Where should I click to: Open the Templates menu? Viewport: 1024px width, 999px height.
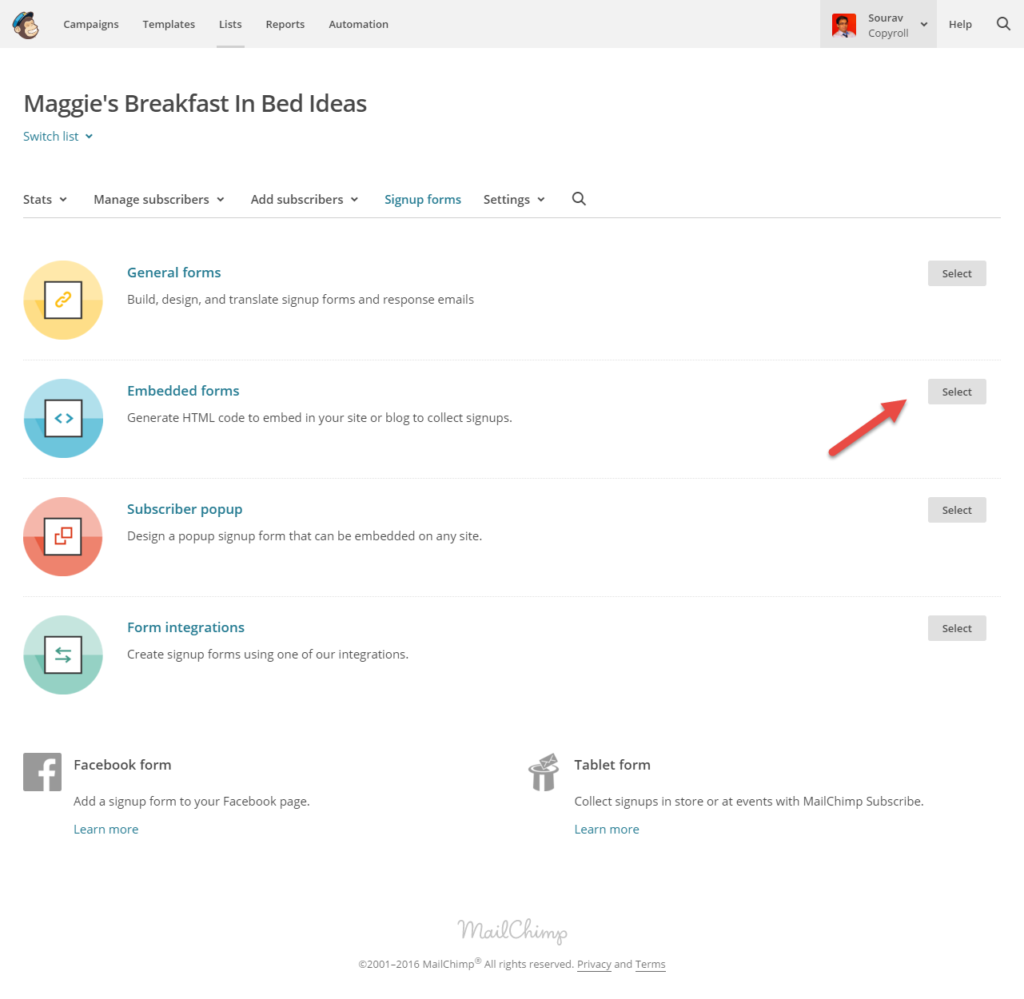(x=168, y=24)
